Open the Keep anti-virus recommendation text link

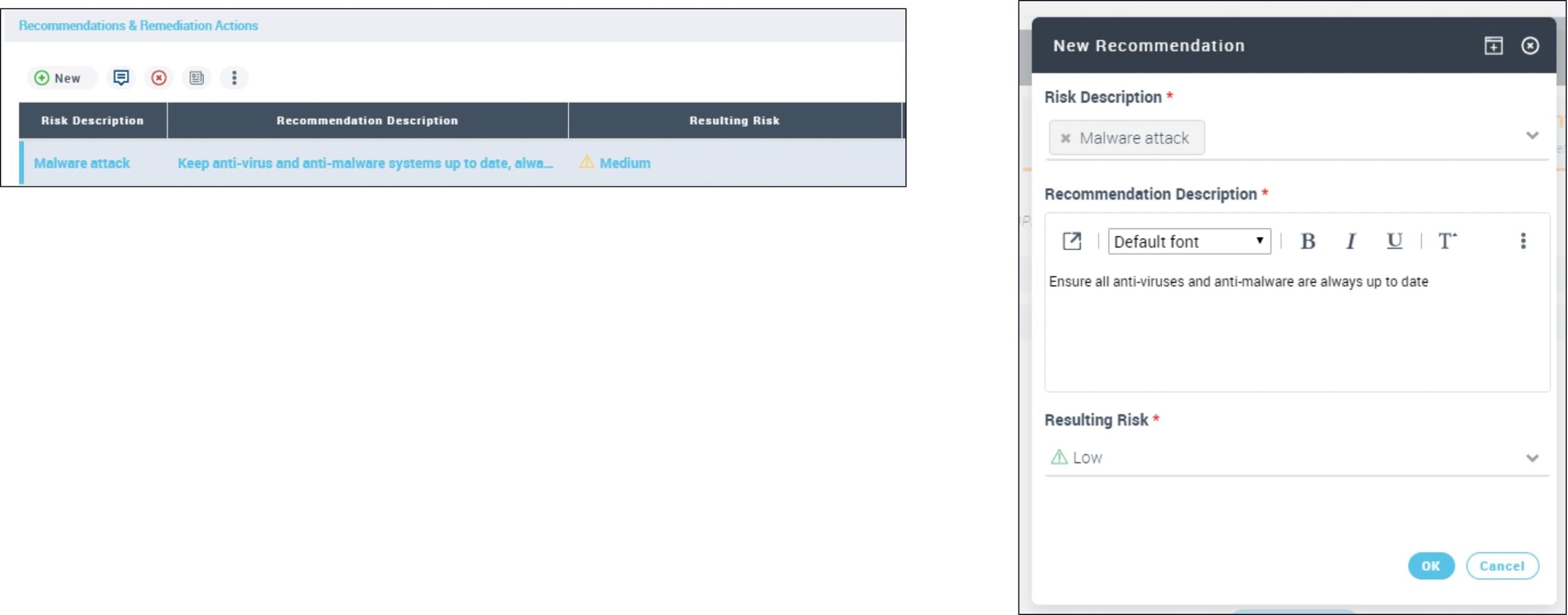[365, 163]
